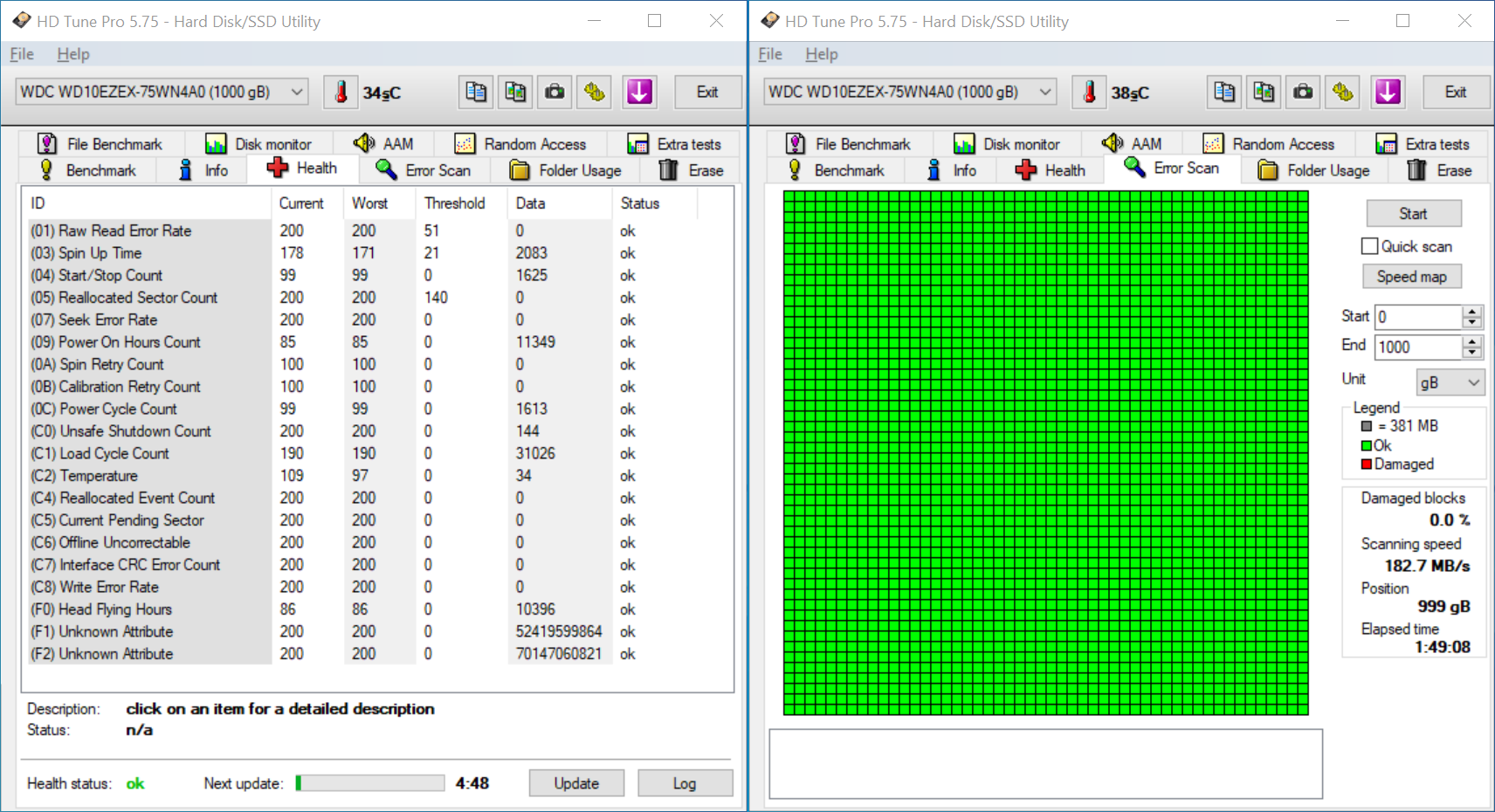Viewport: 1495px width, 812px height.
Task: Open options tools icon in right window
Action: click(x=1343, y=92)
